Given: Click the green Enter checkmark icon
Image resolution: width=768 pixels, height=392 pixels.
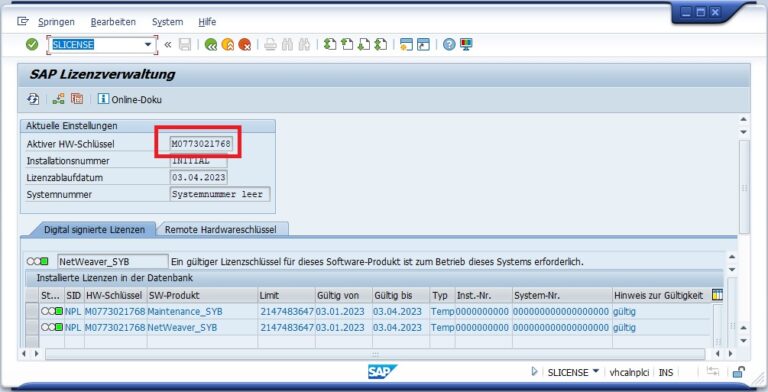Looking at the screenshot, I should (x=32, y=45).
